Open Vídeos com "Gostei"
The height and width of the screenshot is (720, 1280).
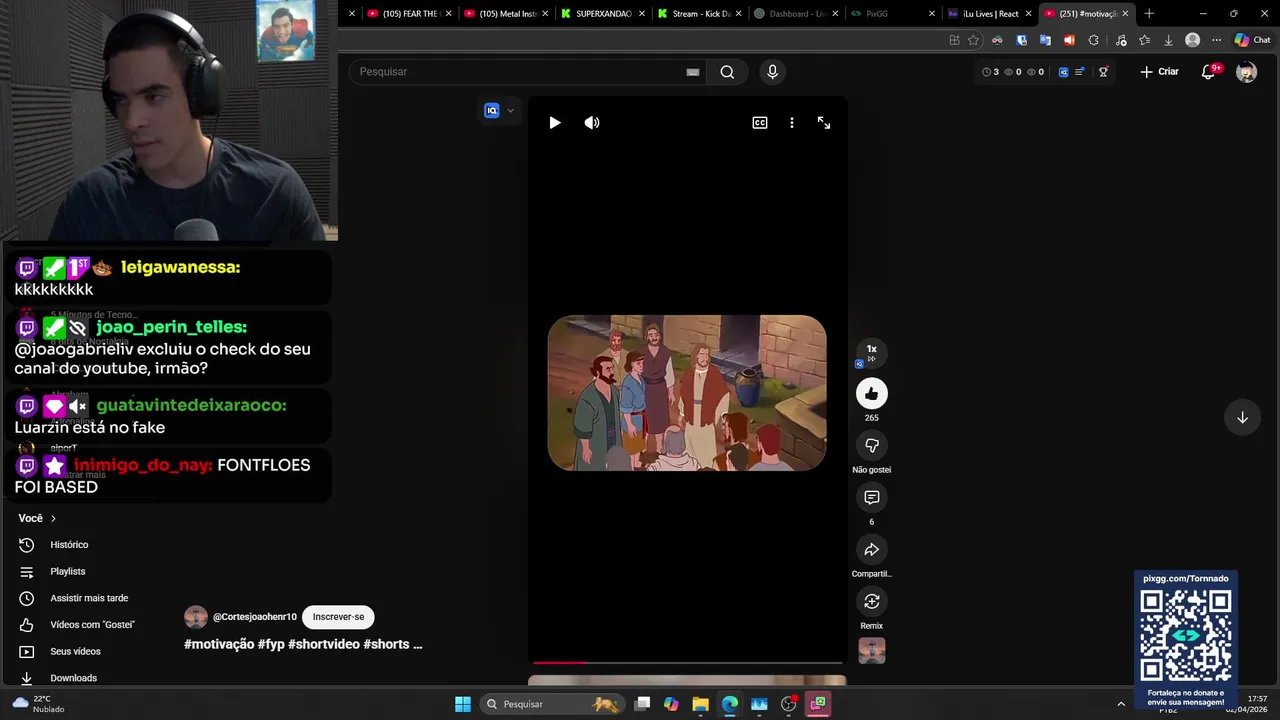92,625
